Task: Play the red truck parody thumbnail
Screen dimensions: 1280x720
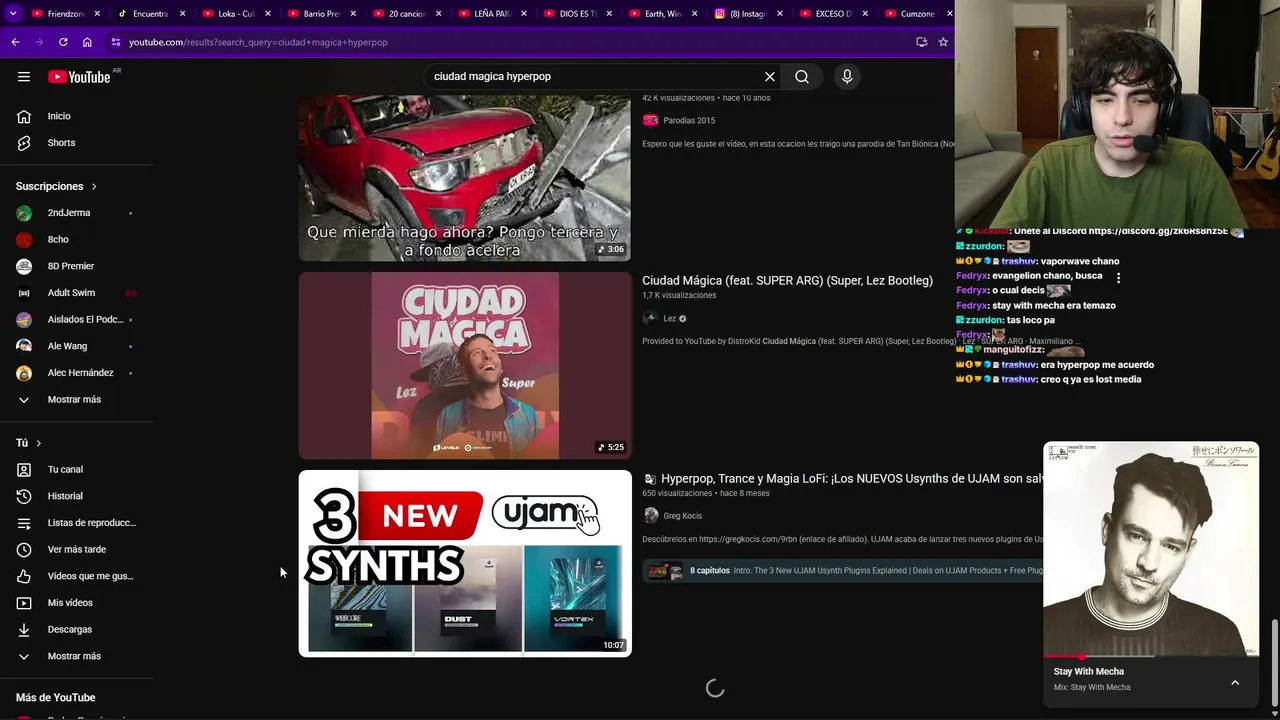Action: (465, 178)
